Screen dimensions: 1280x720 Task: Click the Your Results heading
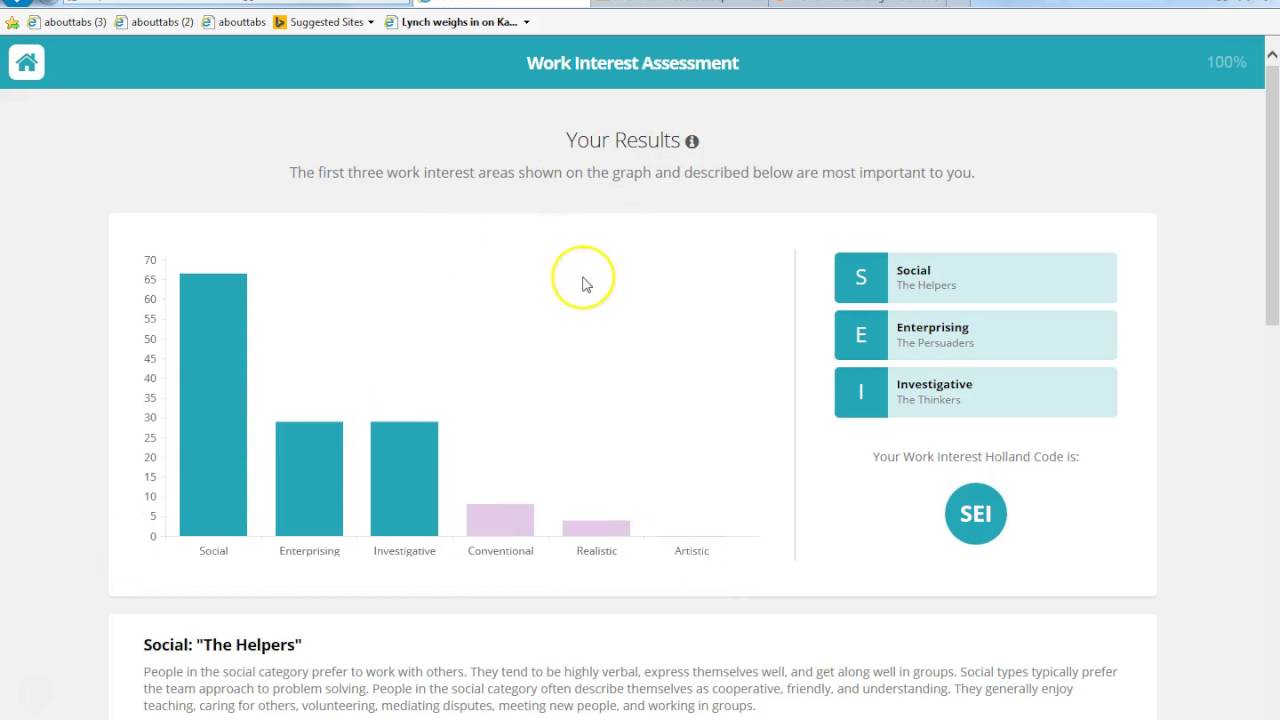[622, 140]
